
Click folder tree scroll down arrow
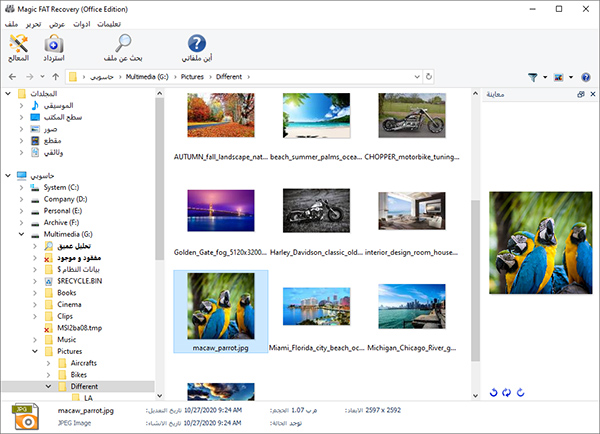(160, 396)
